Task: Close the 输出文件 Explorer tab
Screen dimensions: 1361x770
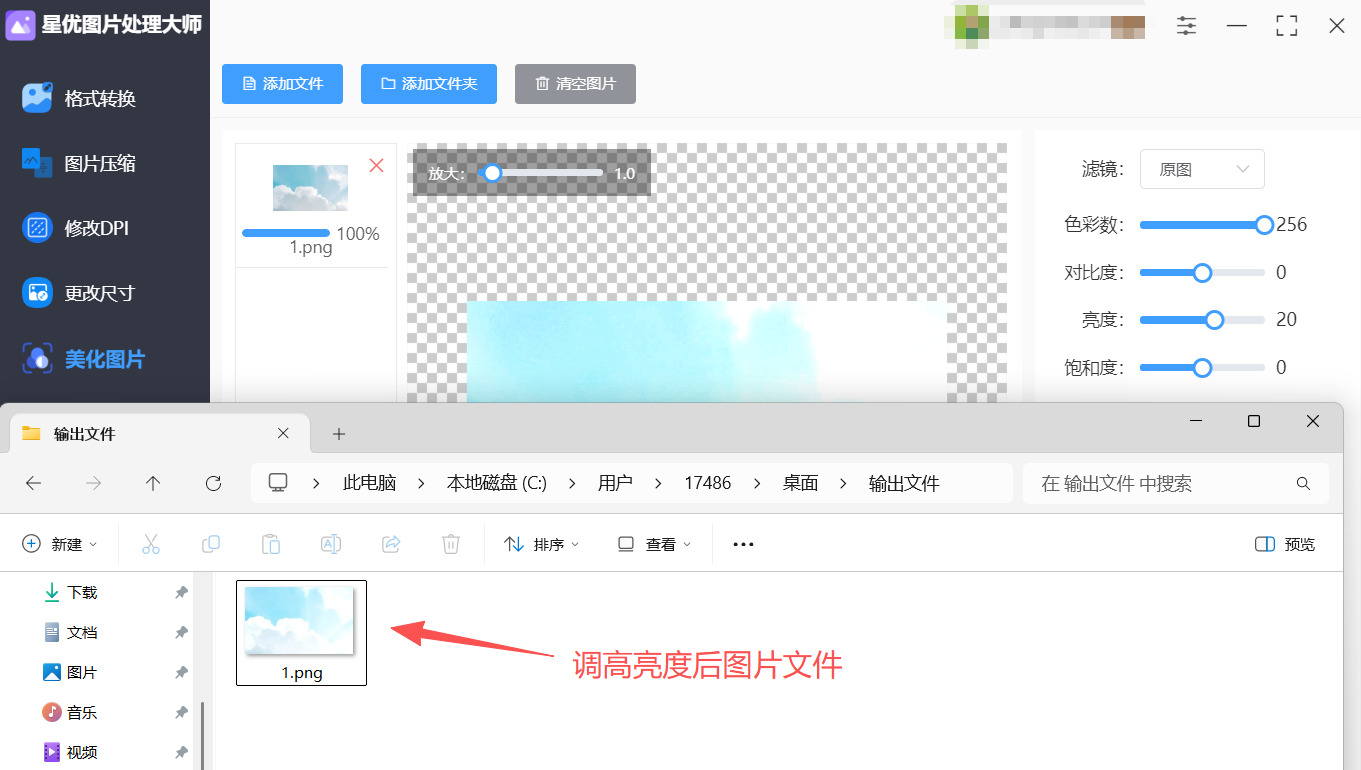Action: 283,433
